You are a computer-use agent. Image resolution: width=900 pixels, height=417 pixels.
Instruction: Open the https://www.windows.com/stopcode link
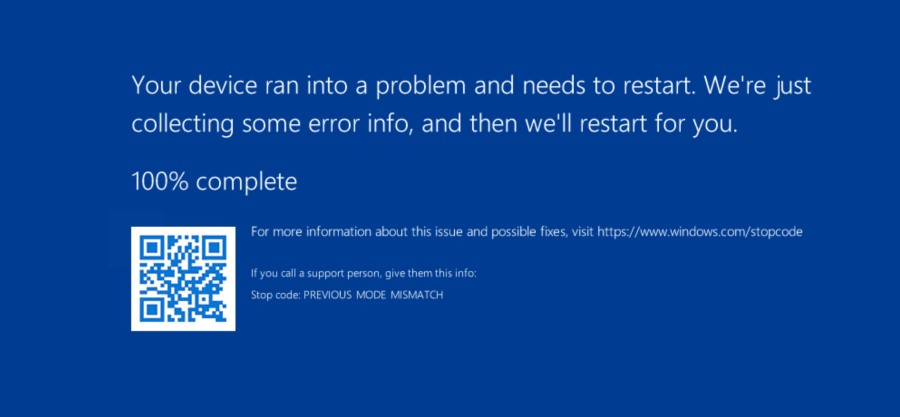pyautogui.click(x=700, y=232)
